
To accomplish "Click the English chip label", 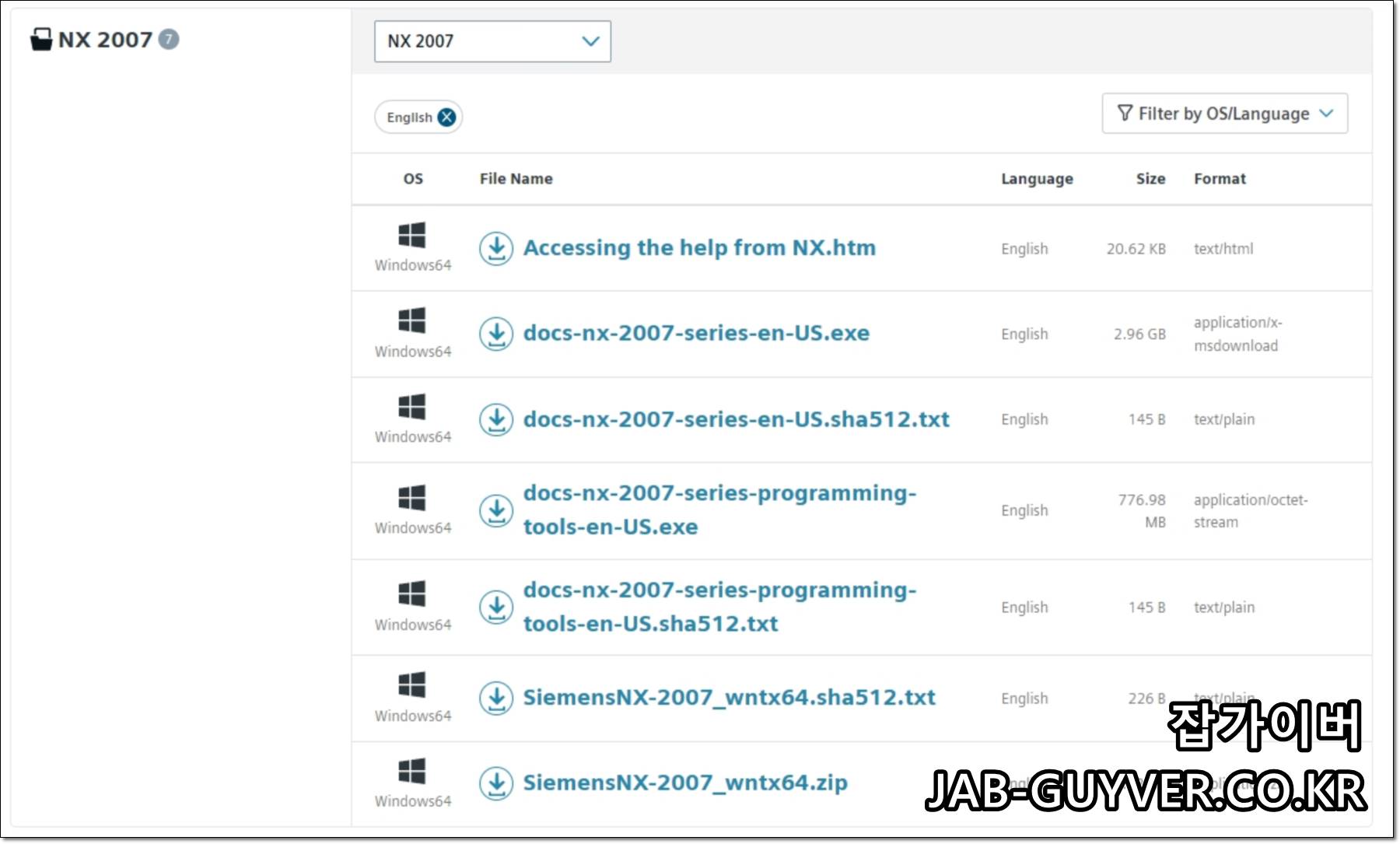I will 409,117.
